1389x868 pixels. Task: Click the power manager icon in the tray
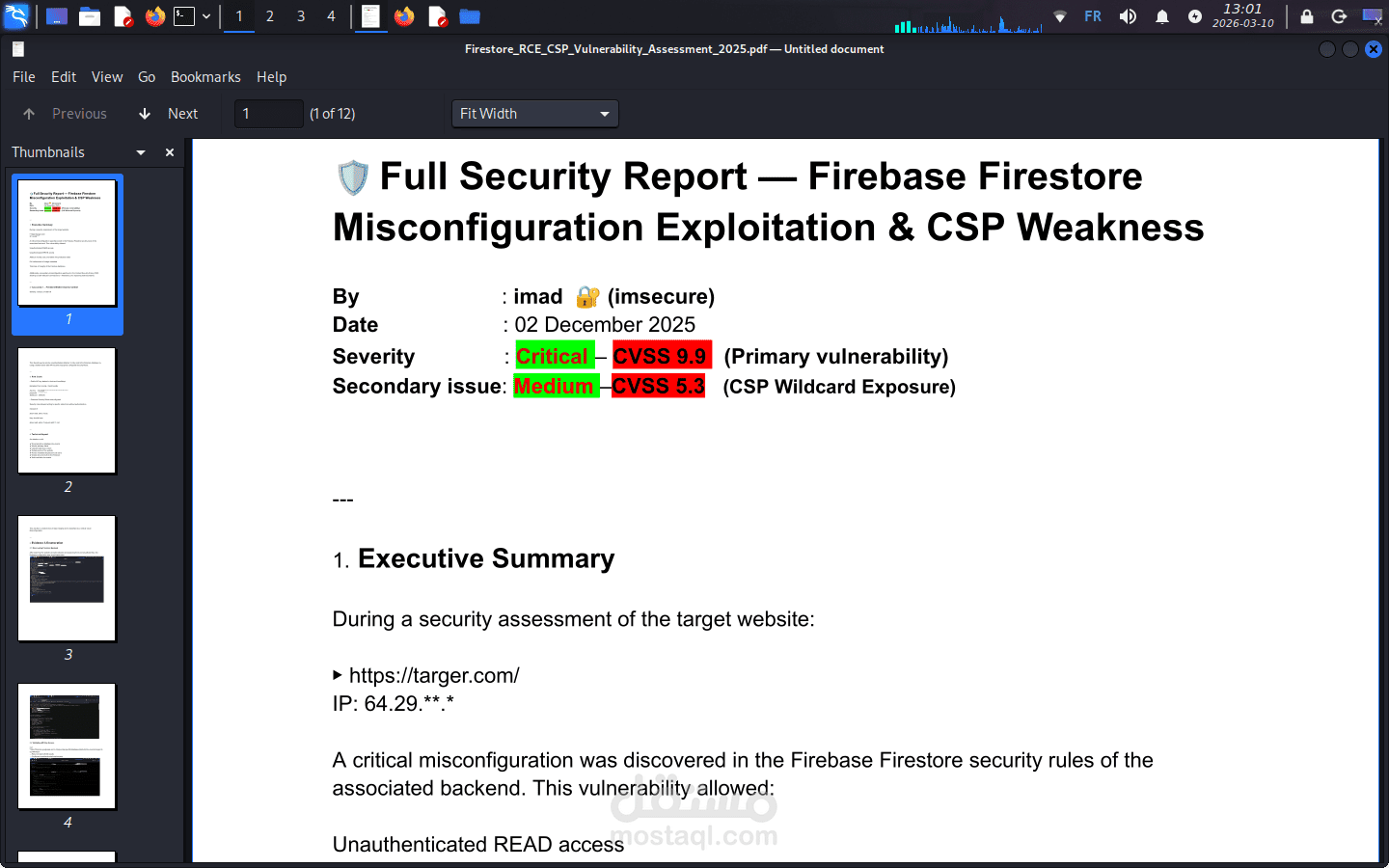click(1195, 16)
